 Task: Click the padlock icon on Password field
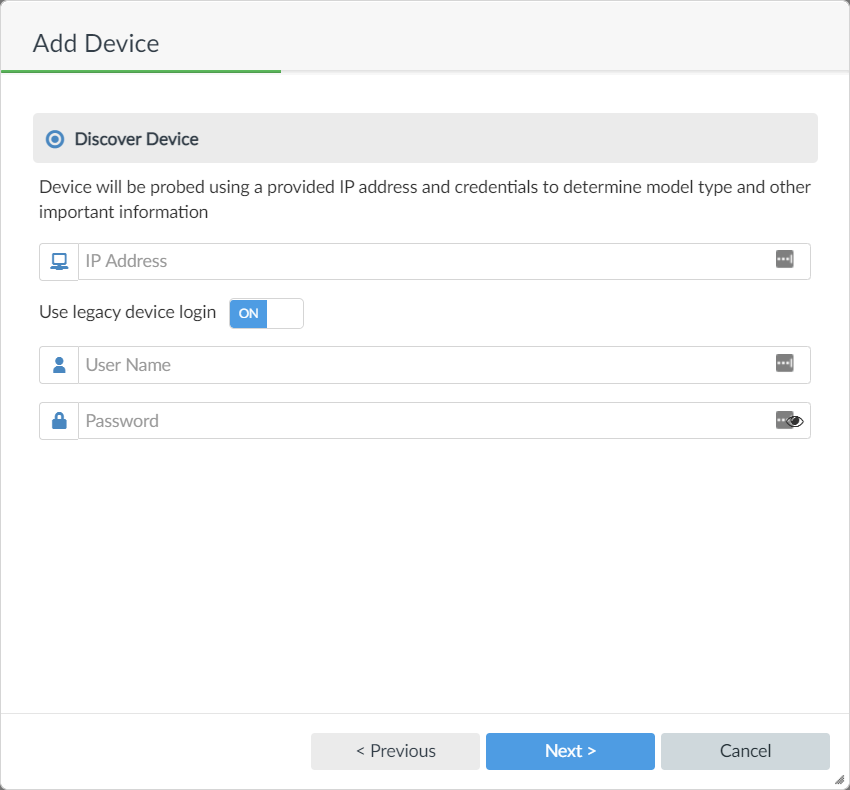point(57,420)
